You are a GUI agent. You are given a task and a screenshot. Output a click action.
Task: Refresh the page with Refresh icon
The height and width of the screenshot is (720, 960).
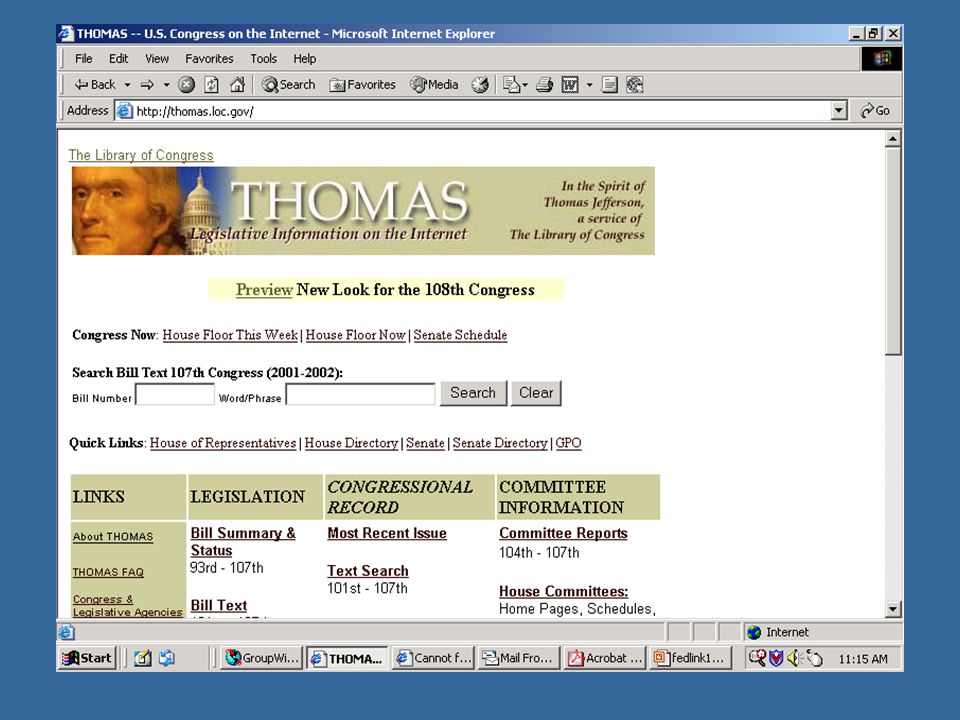click(211, 84)
